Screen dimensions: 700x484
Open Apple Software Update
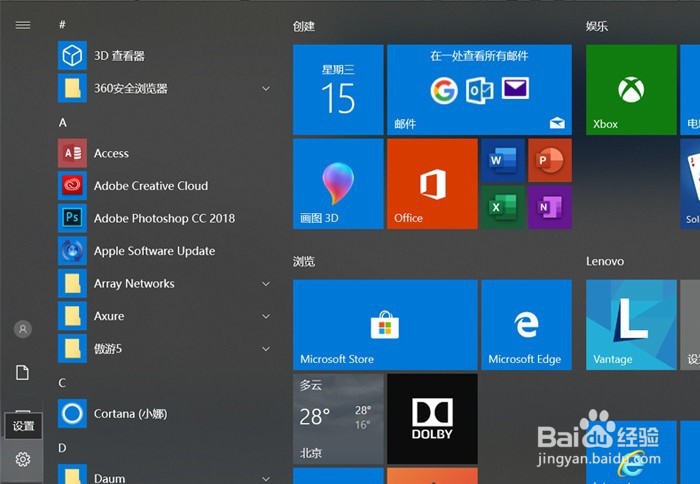(x=165, y=251)
